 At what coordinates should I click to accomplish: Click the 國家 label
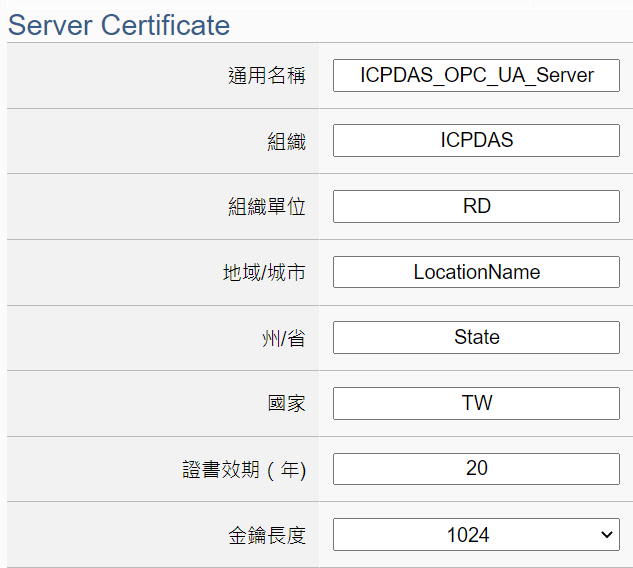(287, 404)
